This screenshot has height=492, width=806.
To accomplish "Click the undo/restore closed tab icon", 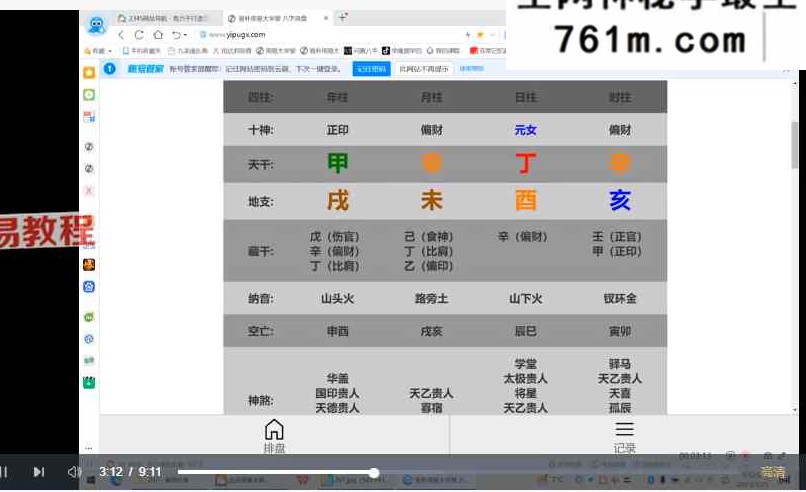I will 176,34.
